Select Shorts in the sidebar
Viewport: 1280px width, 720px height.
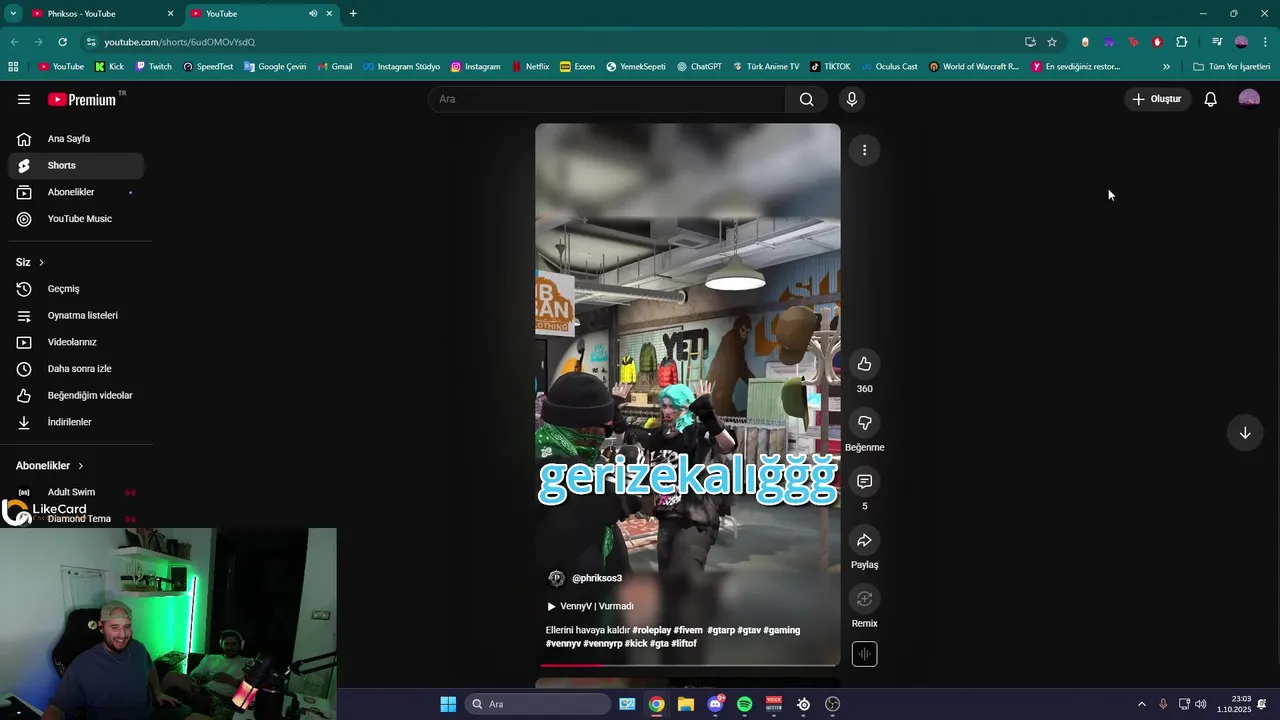click(x=76, y=165)
